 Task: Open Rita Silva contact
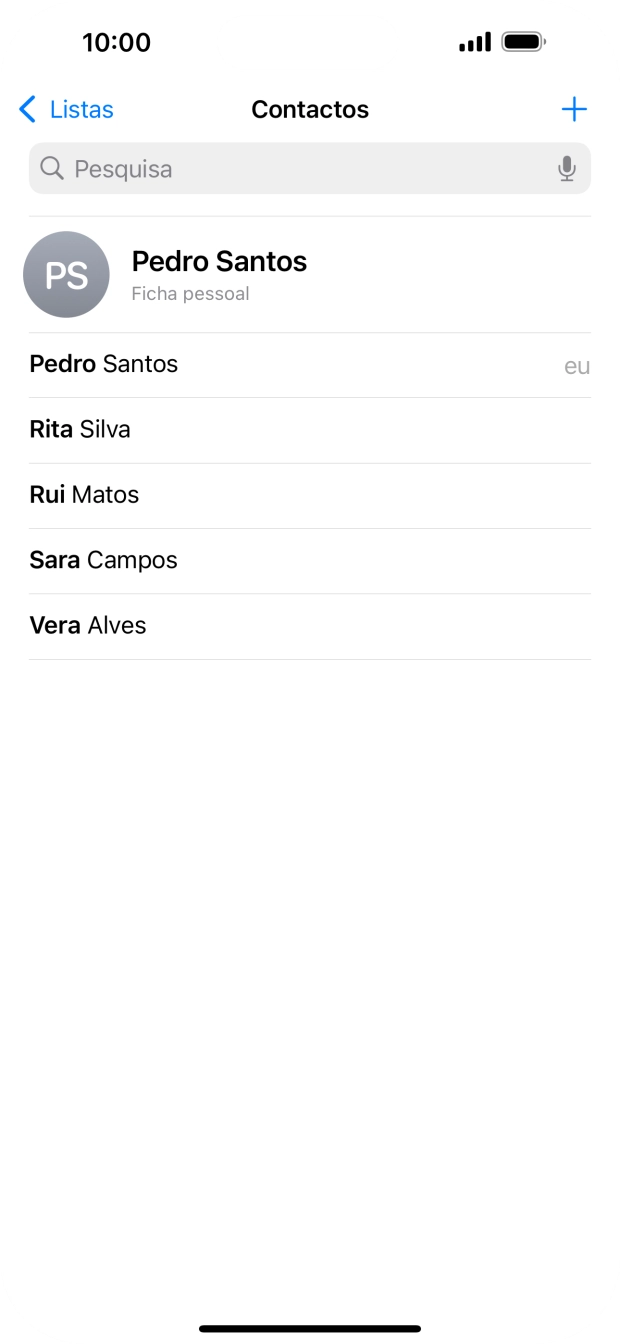(x=80, y=429)
